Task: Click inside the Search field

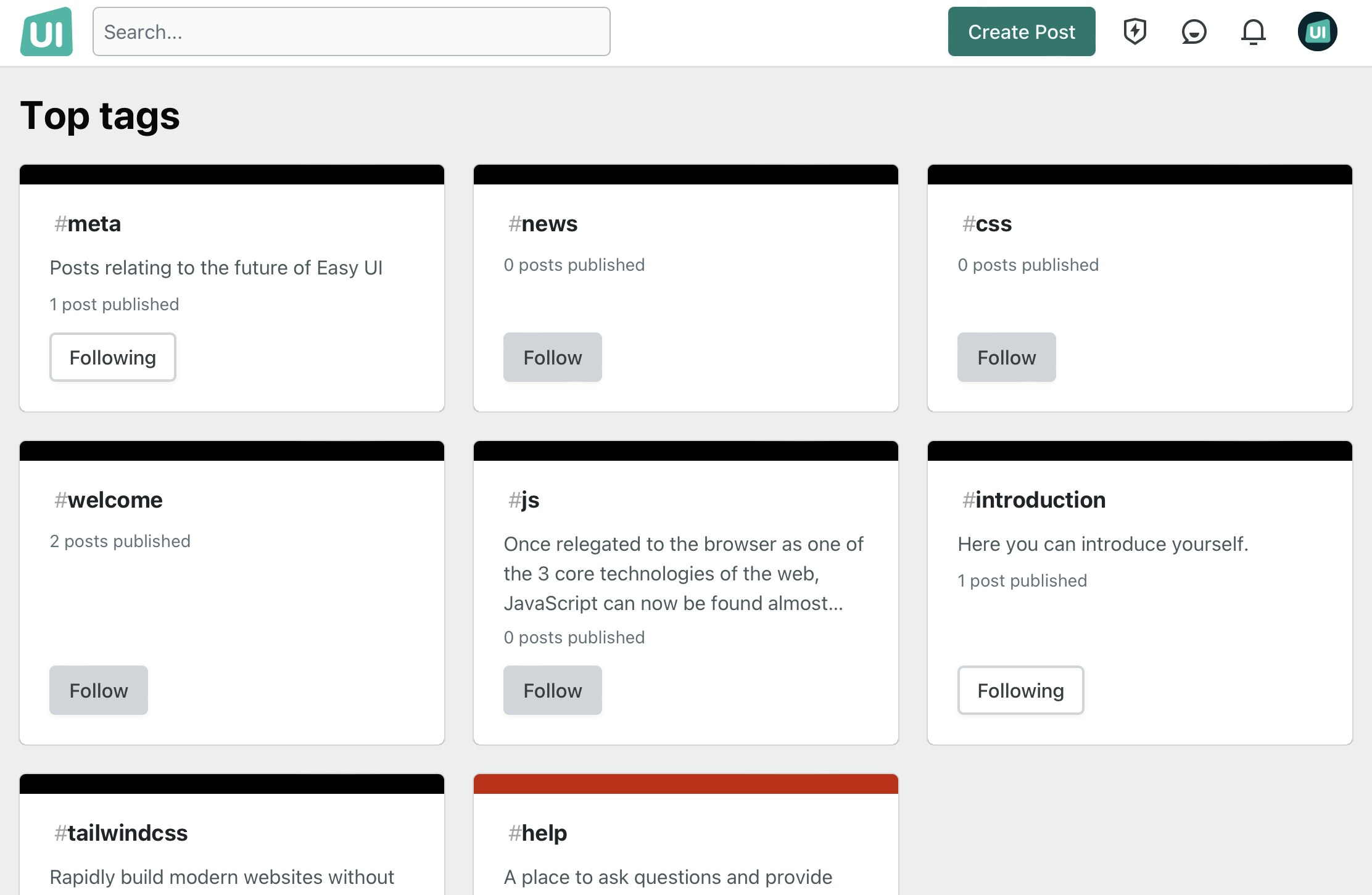Action: (x=352, y=31)
